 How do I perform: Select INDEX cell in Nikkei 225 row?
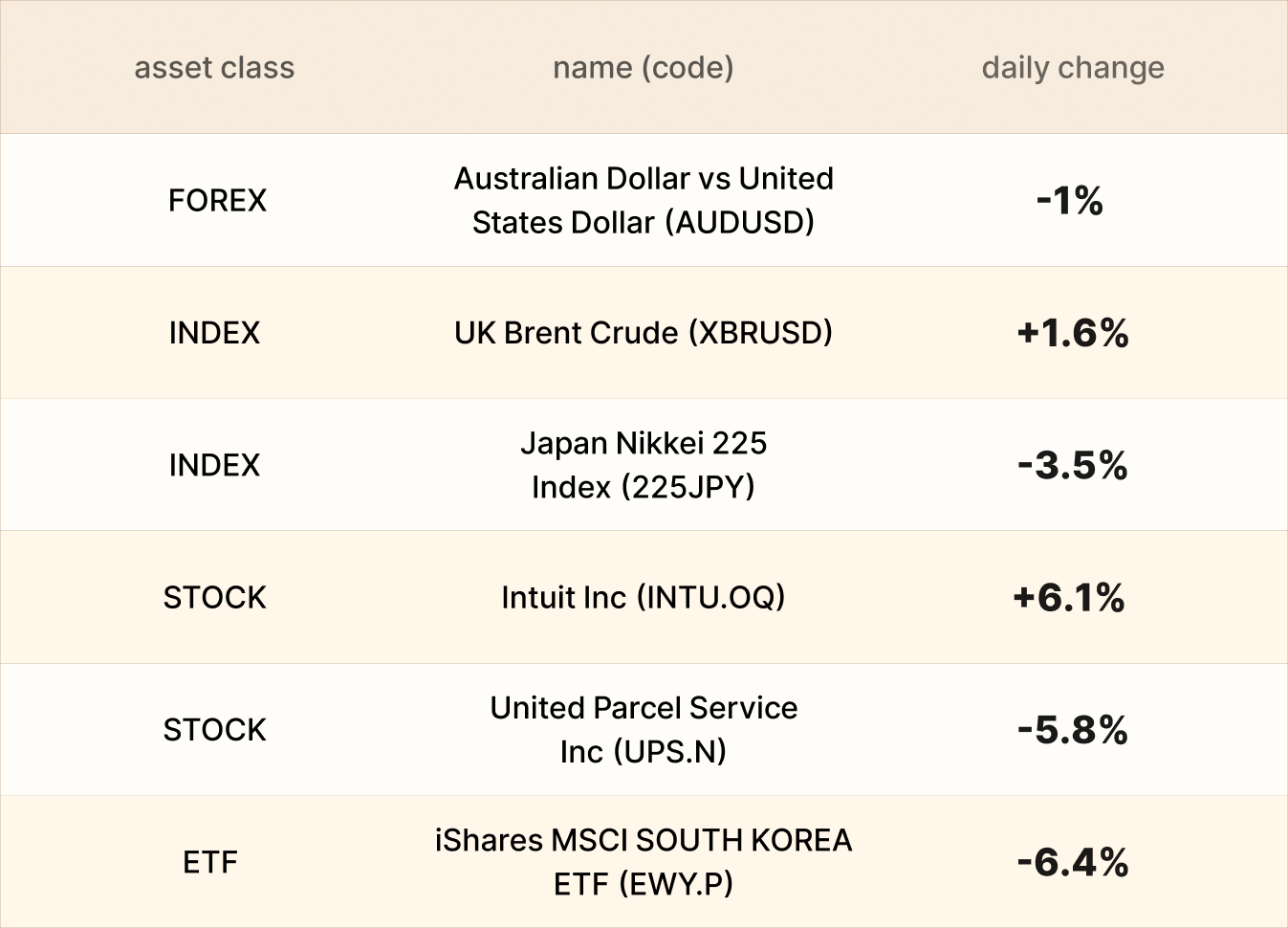click(x=214, y=465)
